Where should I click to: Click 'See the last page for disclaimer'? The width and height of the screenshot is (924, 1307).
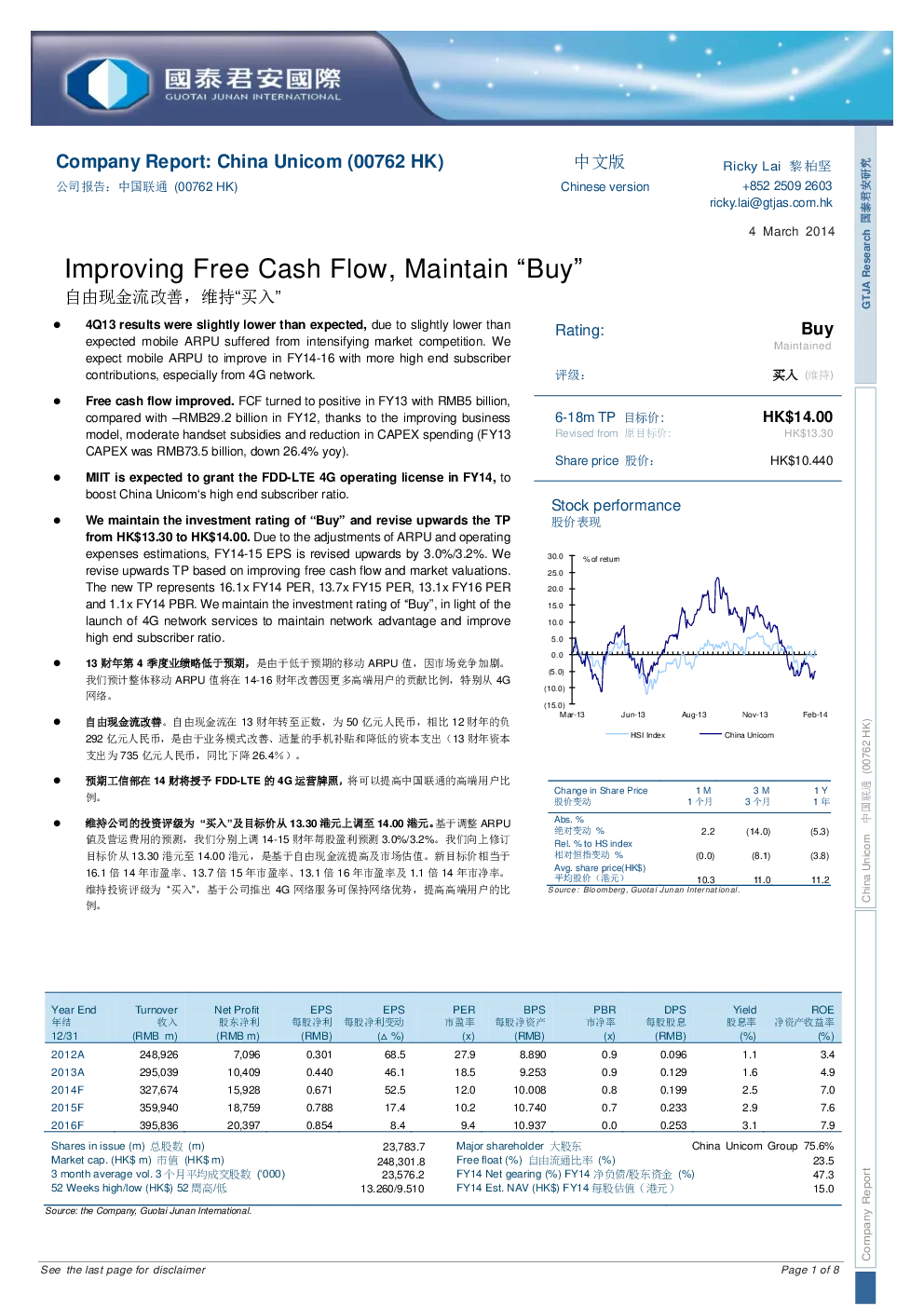[123, 1270]
